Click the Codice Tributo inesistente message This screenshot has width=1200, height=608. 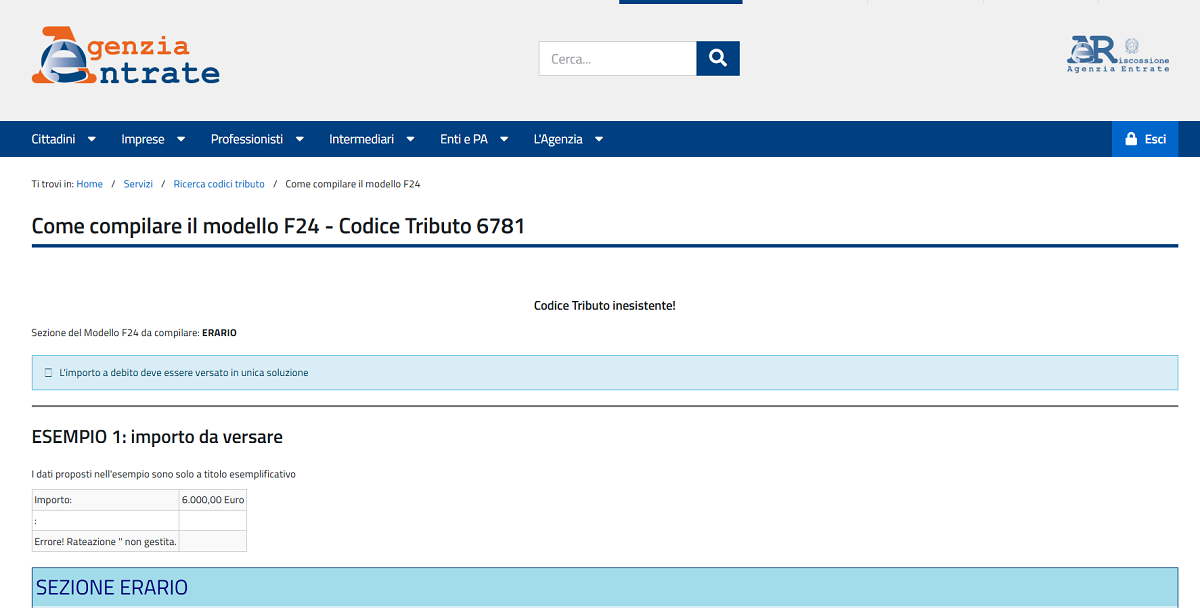605,305
